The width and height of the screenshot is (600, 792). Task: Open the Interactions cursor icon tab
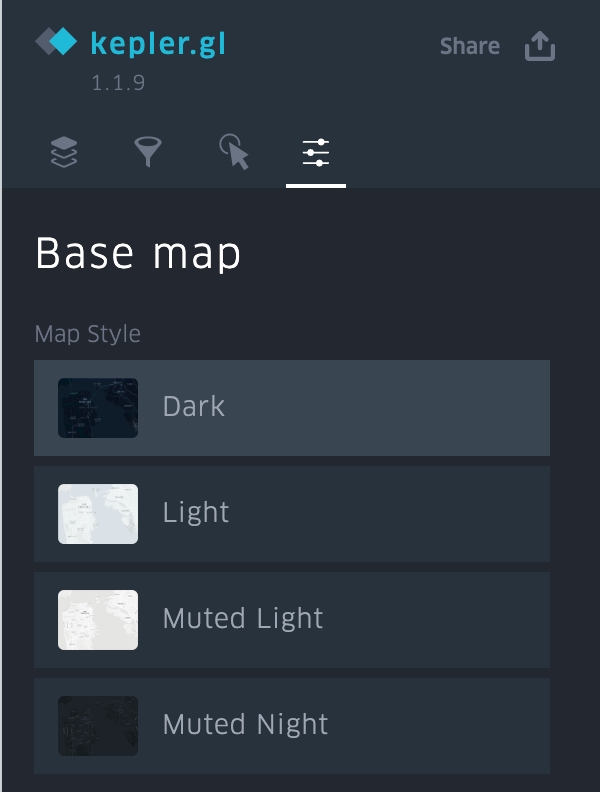click(234, 152)
